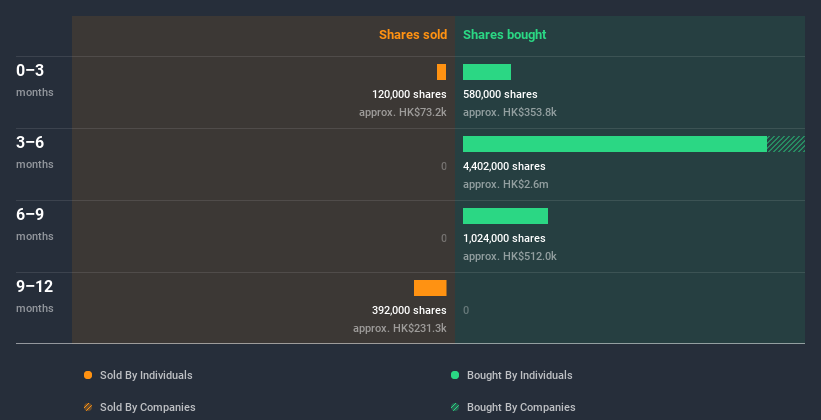Click the 9–12 months row label
This screenshot has width=821, height=420.
(x=35, y=296)
